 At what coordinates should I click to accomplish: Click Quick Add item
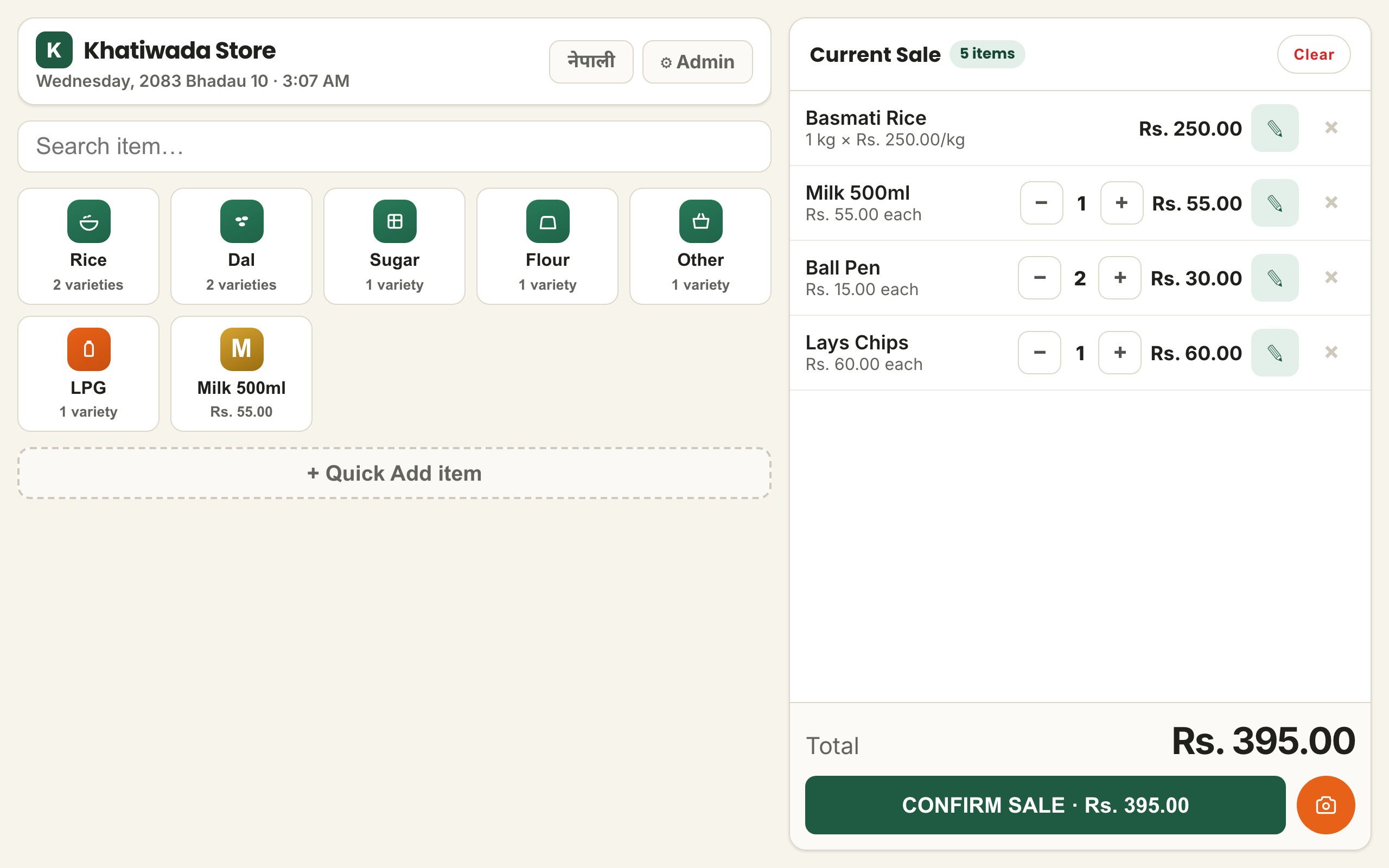coord(394,473)
